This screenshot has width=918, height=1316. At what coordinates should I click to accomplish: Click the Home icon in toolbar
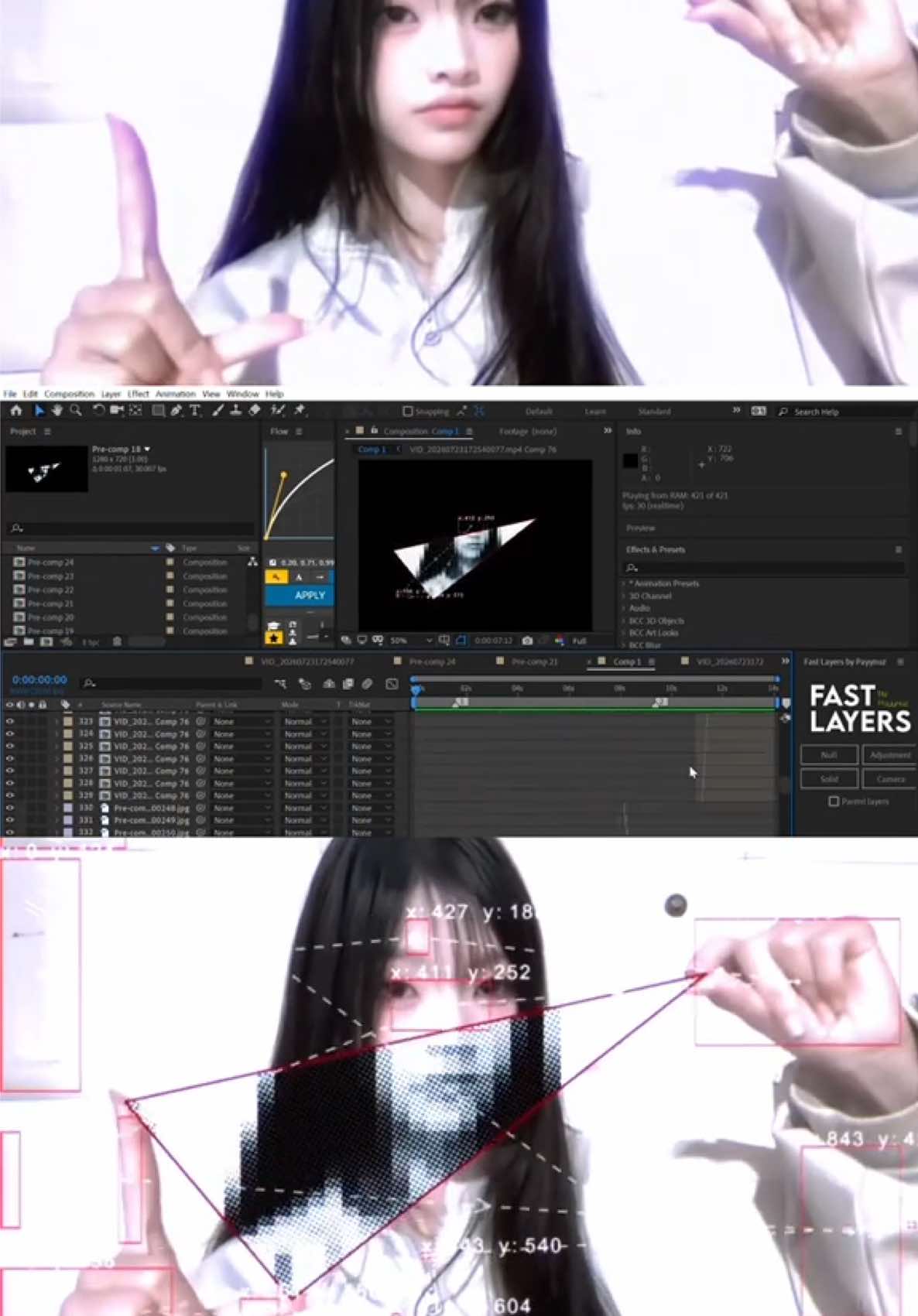[x=16, y=411]
